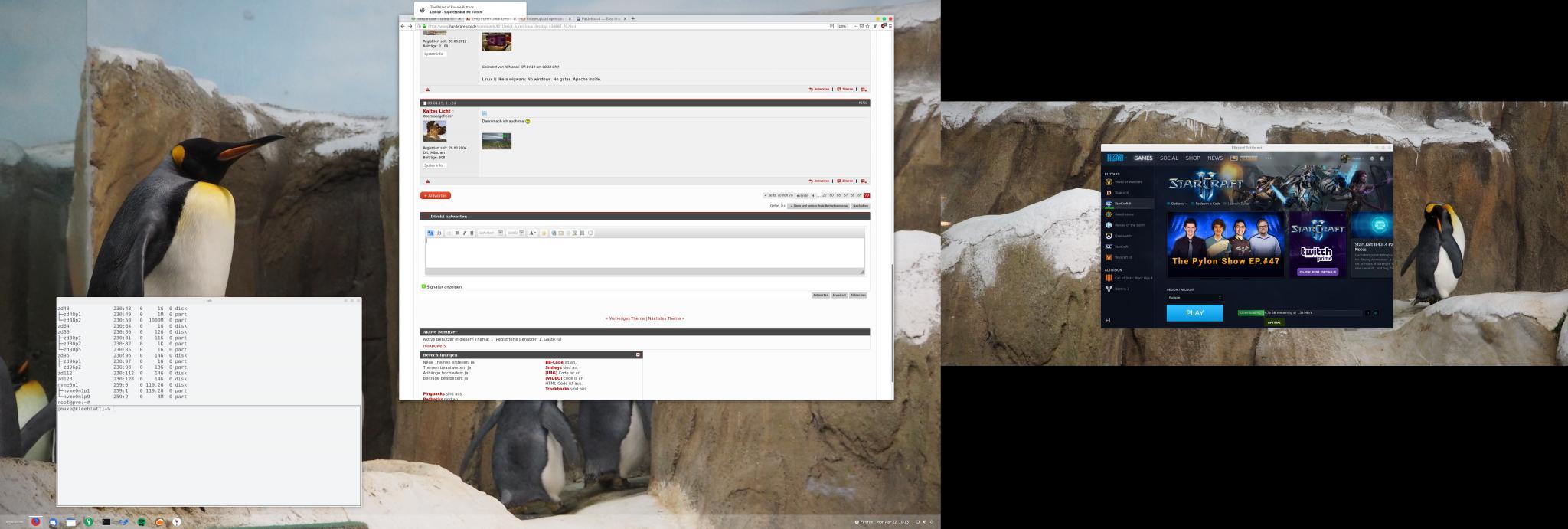The image size is (1568, 529).
Task: Switch to the SOCIAL tab in Battle.net
Action: coord(1169,158)
